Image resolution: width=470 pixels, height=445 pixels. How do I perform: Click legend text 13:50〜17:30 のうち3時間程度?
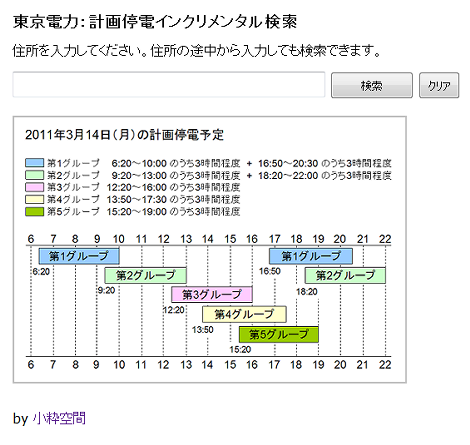173,199
